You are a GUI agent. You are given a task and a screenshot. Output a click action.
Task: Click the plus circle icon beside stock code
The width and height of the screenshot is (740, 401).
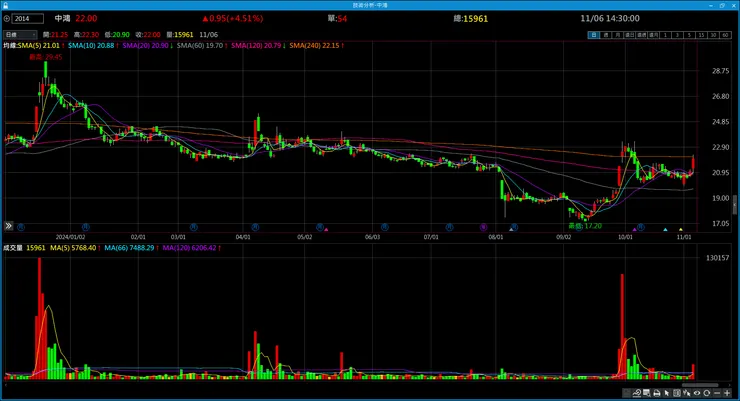pyautogui.click(x=7, y=19)
